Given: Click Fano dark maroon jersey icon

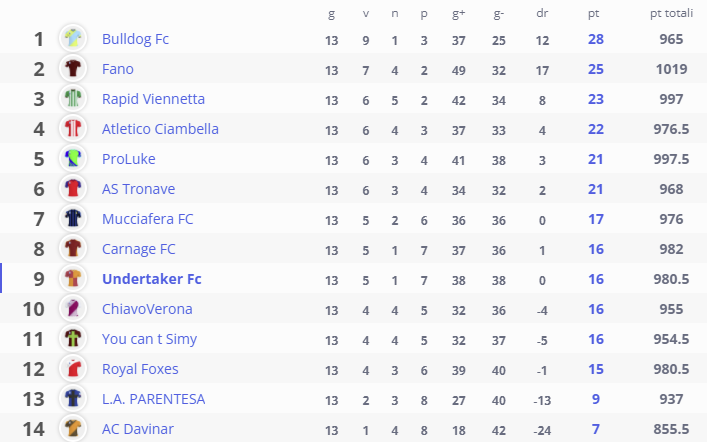Looking at the screenshot, I should click(73, 69).
